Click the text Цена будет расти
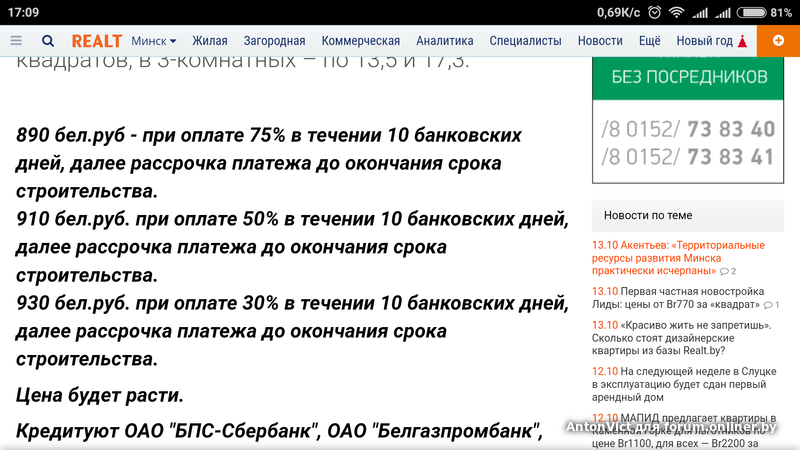The image size is (800, 450). click(99, 395)
